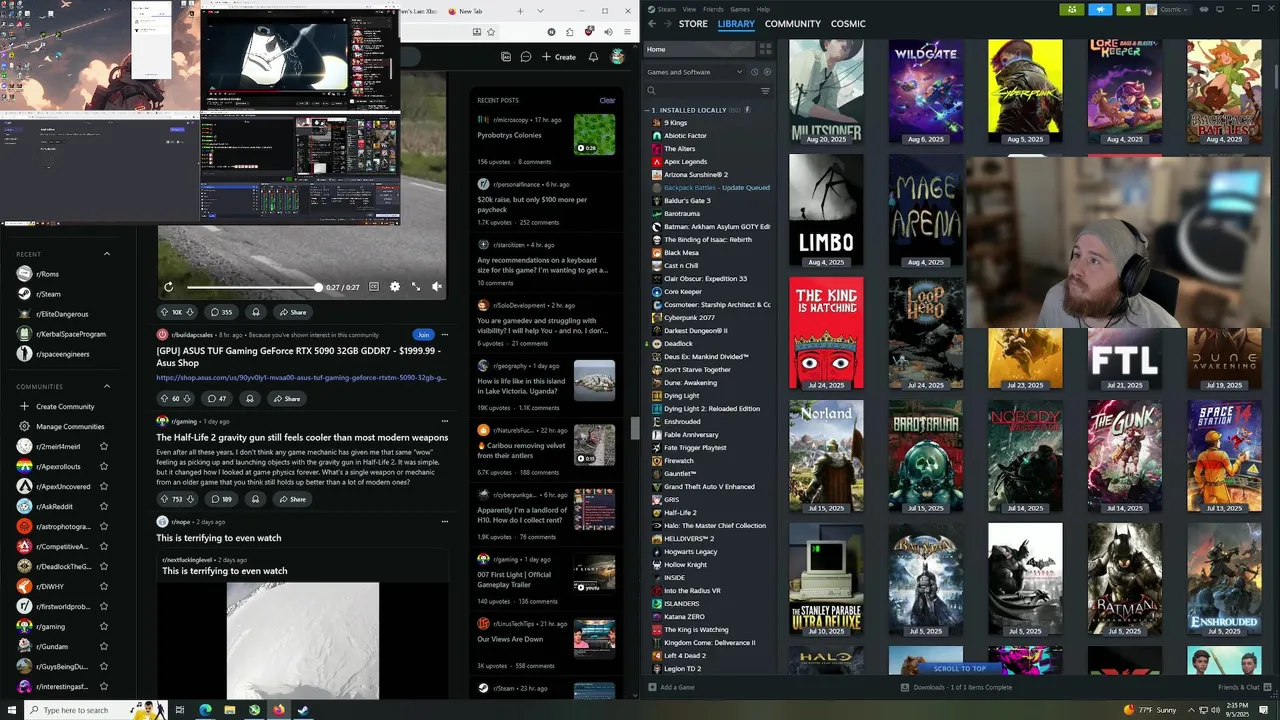Favorite r/2meirl4meirl with star
1280x720 pixels.
[x=104, y=447]
